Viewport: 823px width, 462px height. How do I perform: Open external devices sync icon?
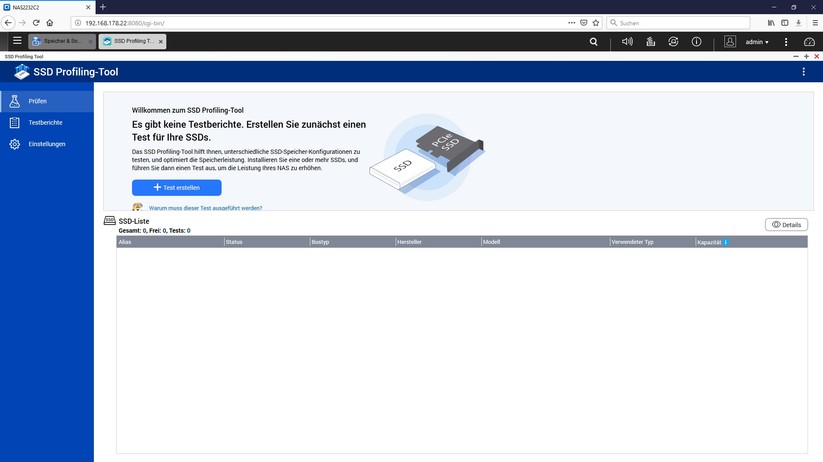(x=673, y=42)
